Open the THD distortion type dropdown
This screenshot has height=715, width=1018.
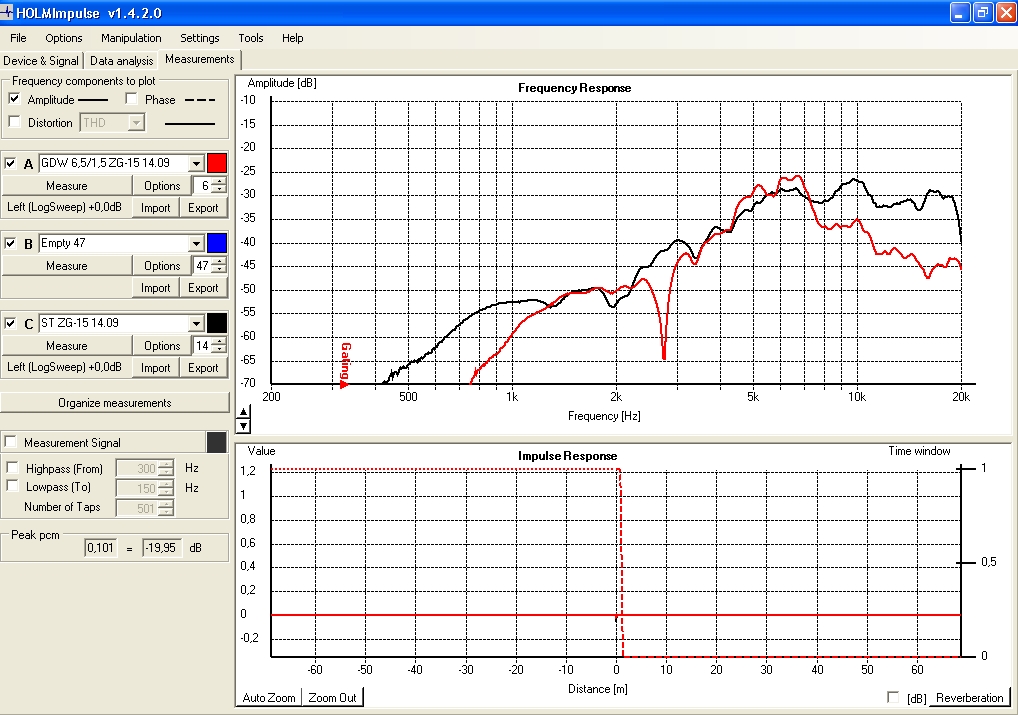point(136,122)
